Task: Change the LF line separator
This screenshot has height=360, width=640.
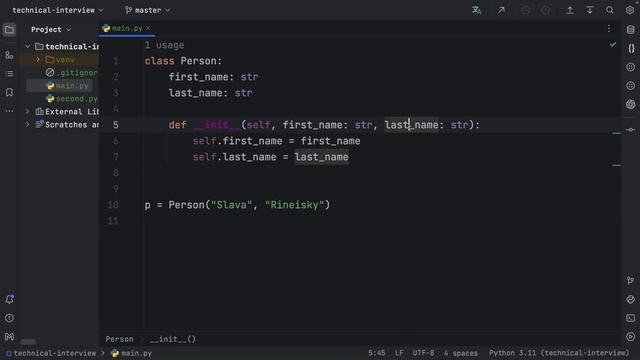Action: (399, 353)
